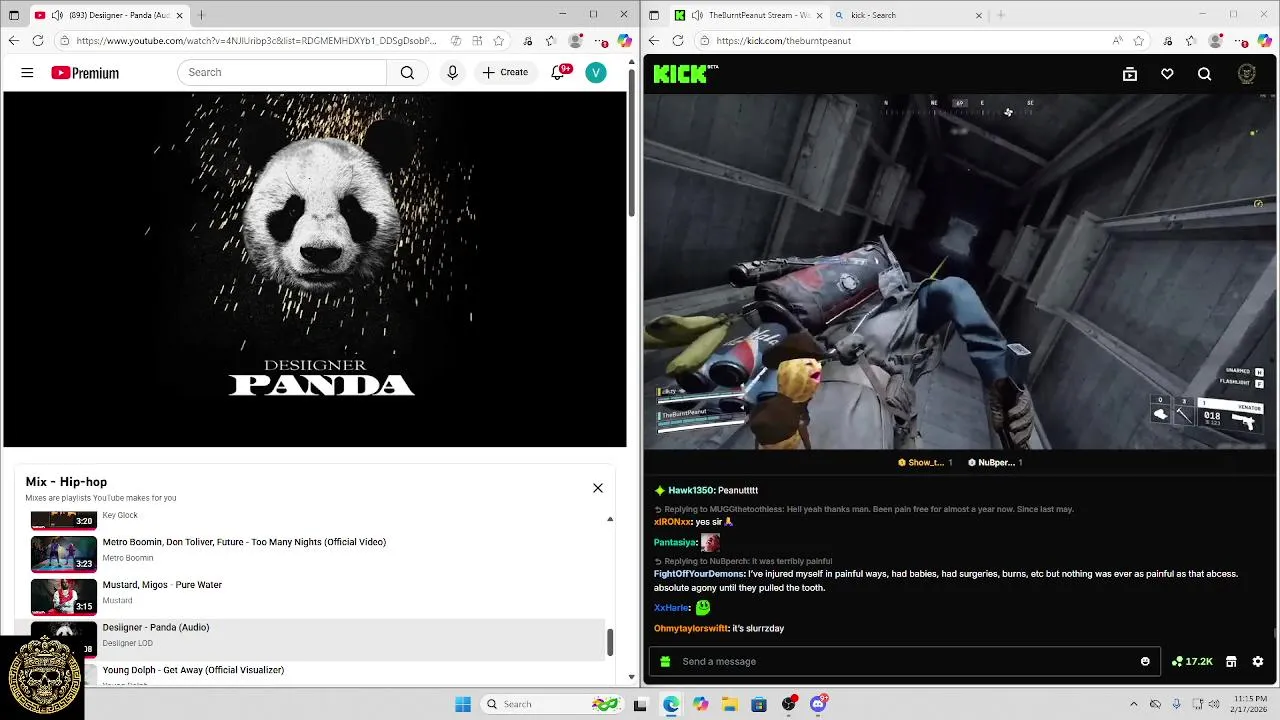Open Edge settings ellipsis in Kick window
The width and height of the screenshot is (1280, 720).
1240,41
